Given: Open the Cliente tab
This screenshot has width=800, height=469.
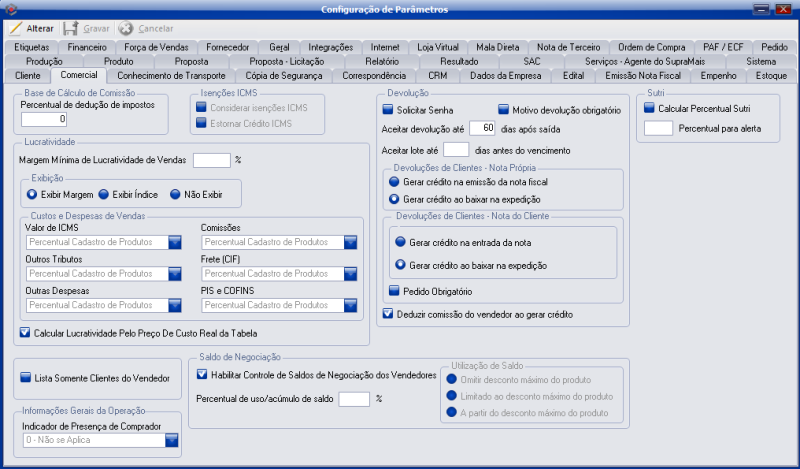Looking at the screenshot, I should click(28, 76).
